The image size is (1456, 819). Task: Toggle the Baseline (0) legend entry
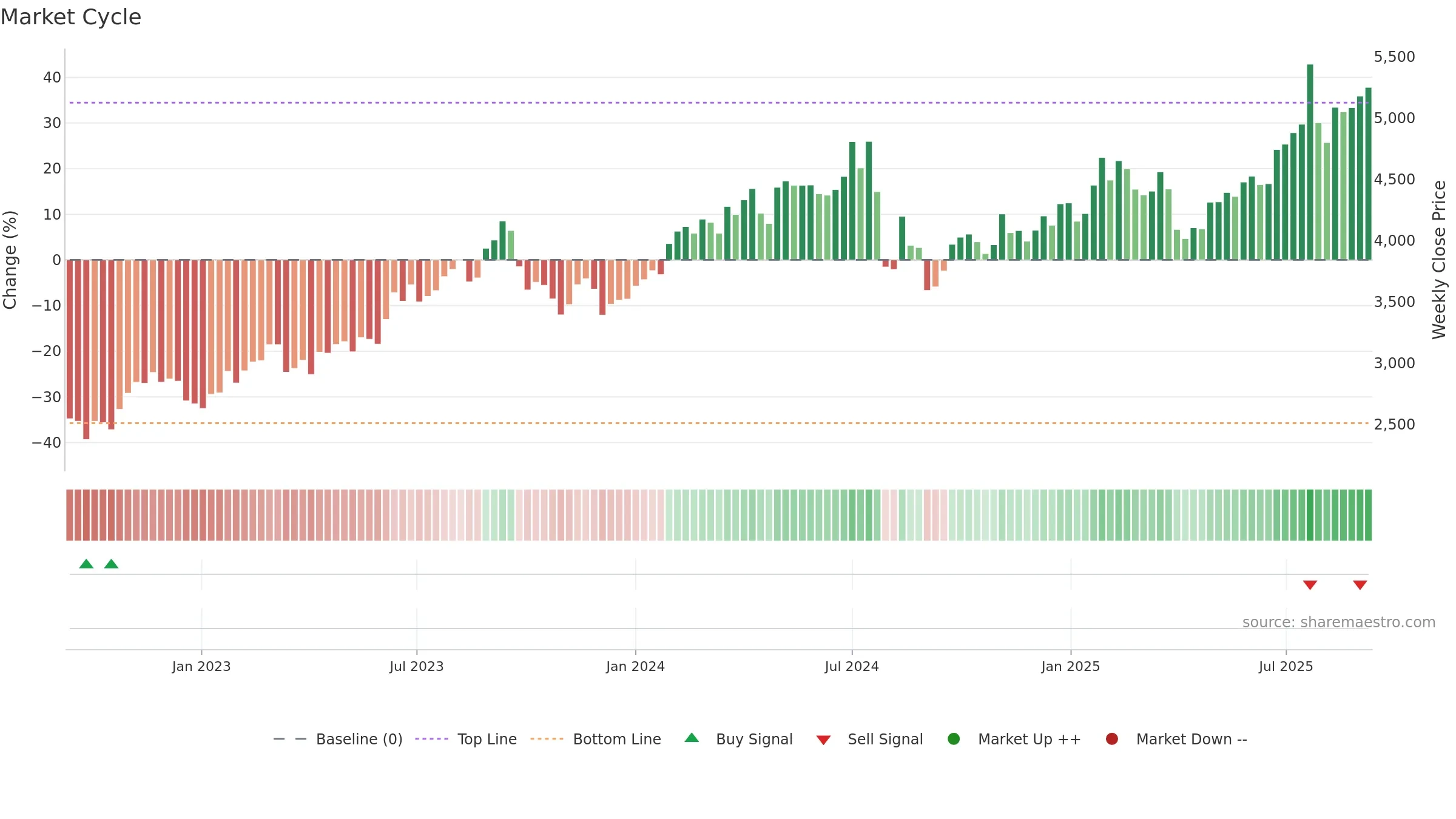tap(338, 739)
